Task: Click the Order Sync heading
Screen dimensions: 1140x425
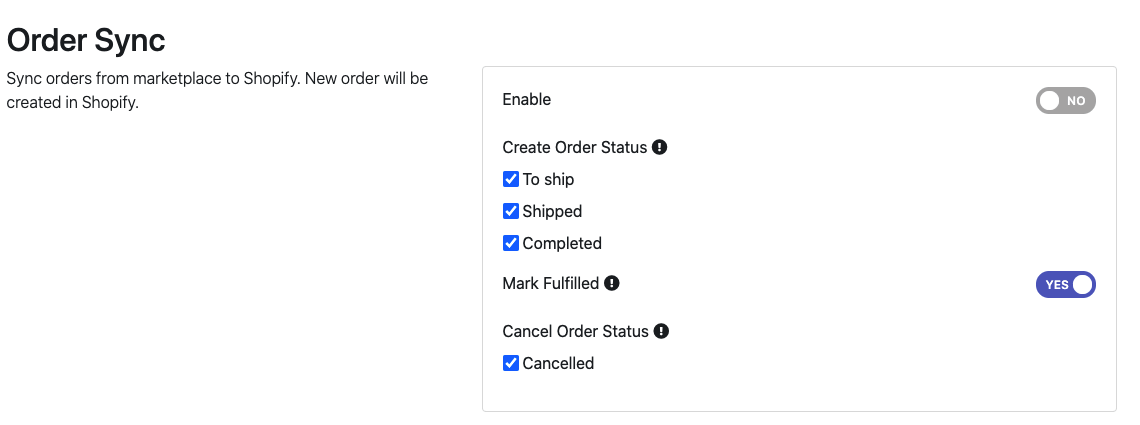Action: click(86, 40)
